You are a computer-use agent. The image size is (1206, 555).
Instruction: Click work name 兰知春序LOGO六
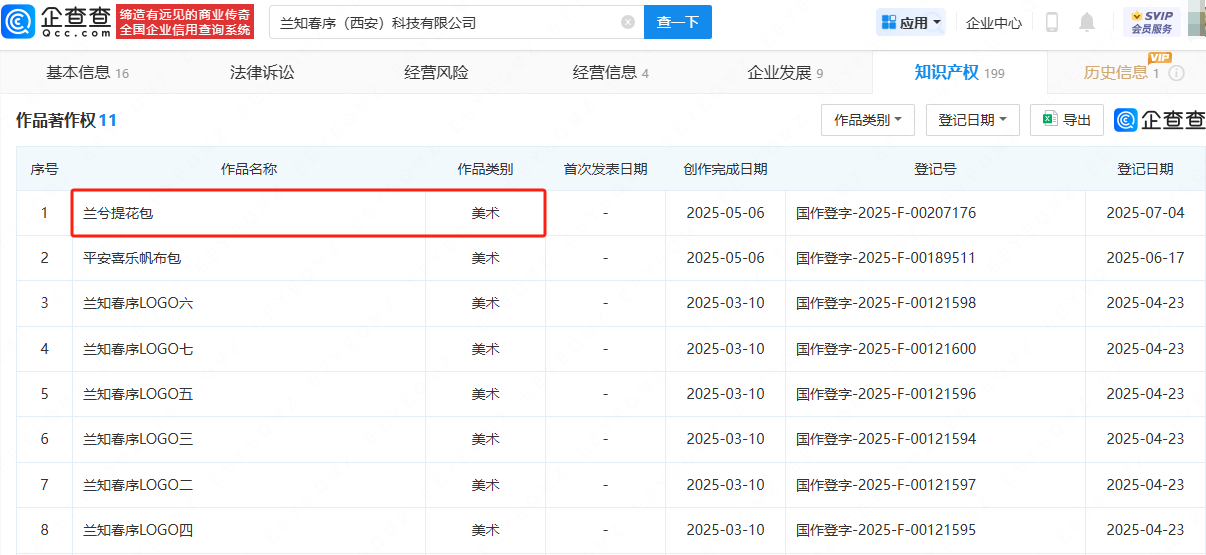pos(138,303)
